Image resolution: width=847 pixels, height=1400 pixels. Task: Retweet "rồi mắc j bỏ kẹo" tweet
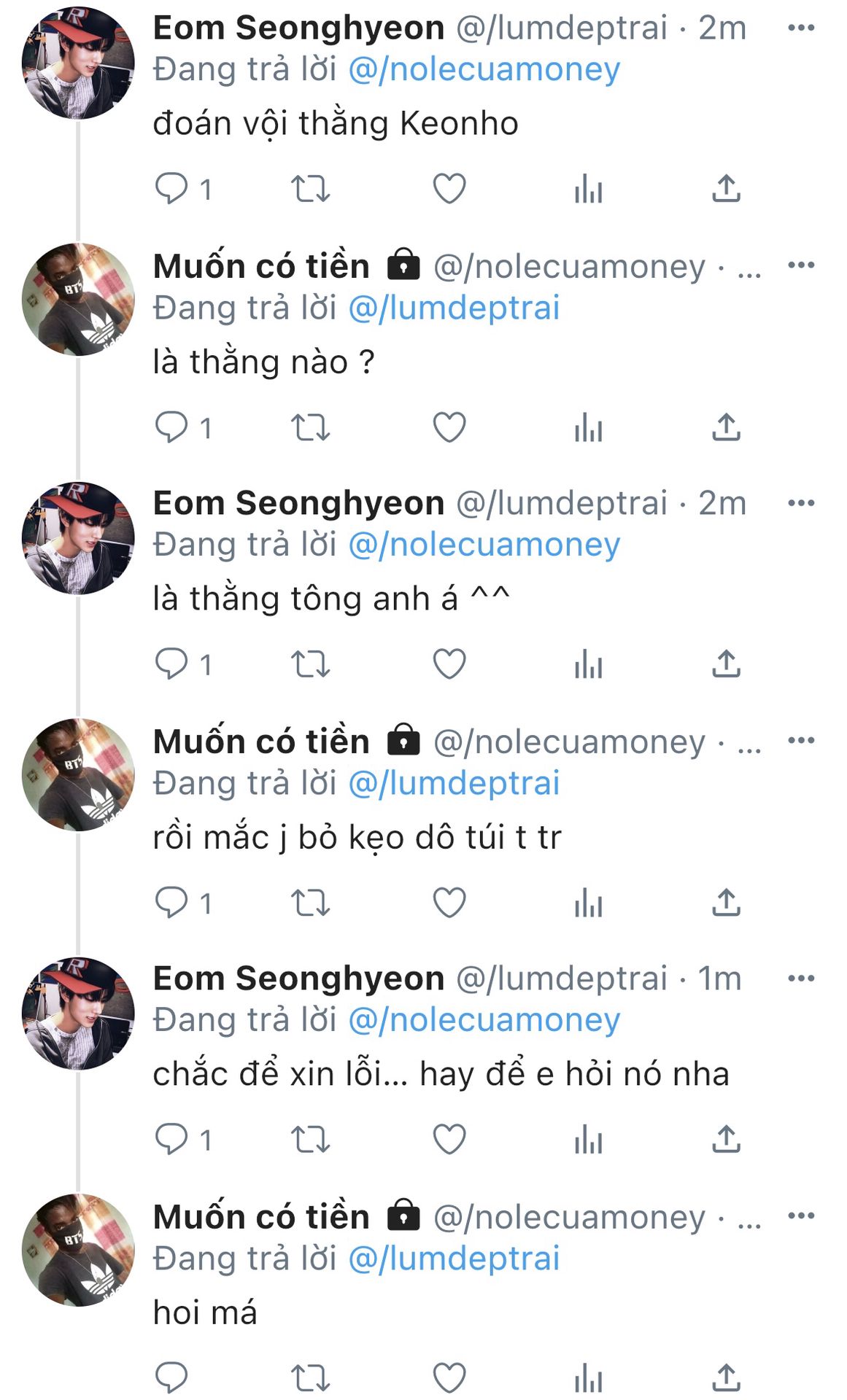pos(310,903)
